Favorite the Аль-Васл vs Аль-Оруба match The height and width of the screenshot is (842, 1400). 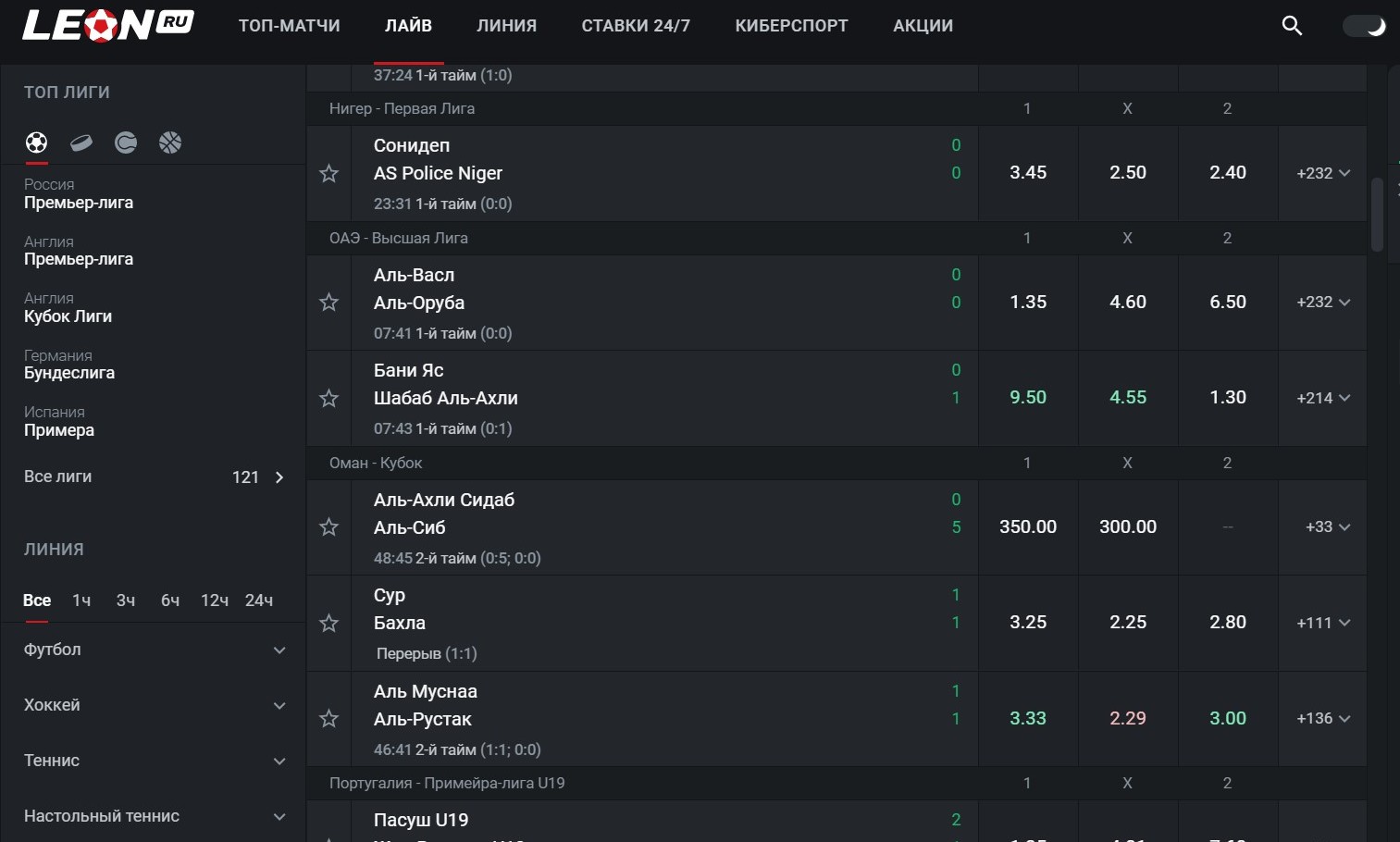(x=328, y=303)
